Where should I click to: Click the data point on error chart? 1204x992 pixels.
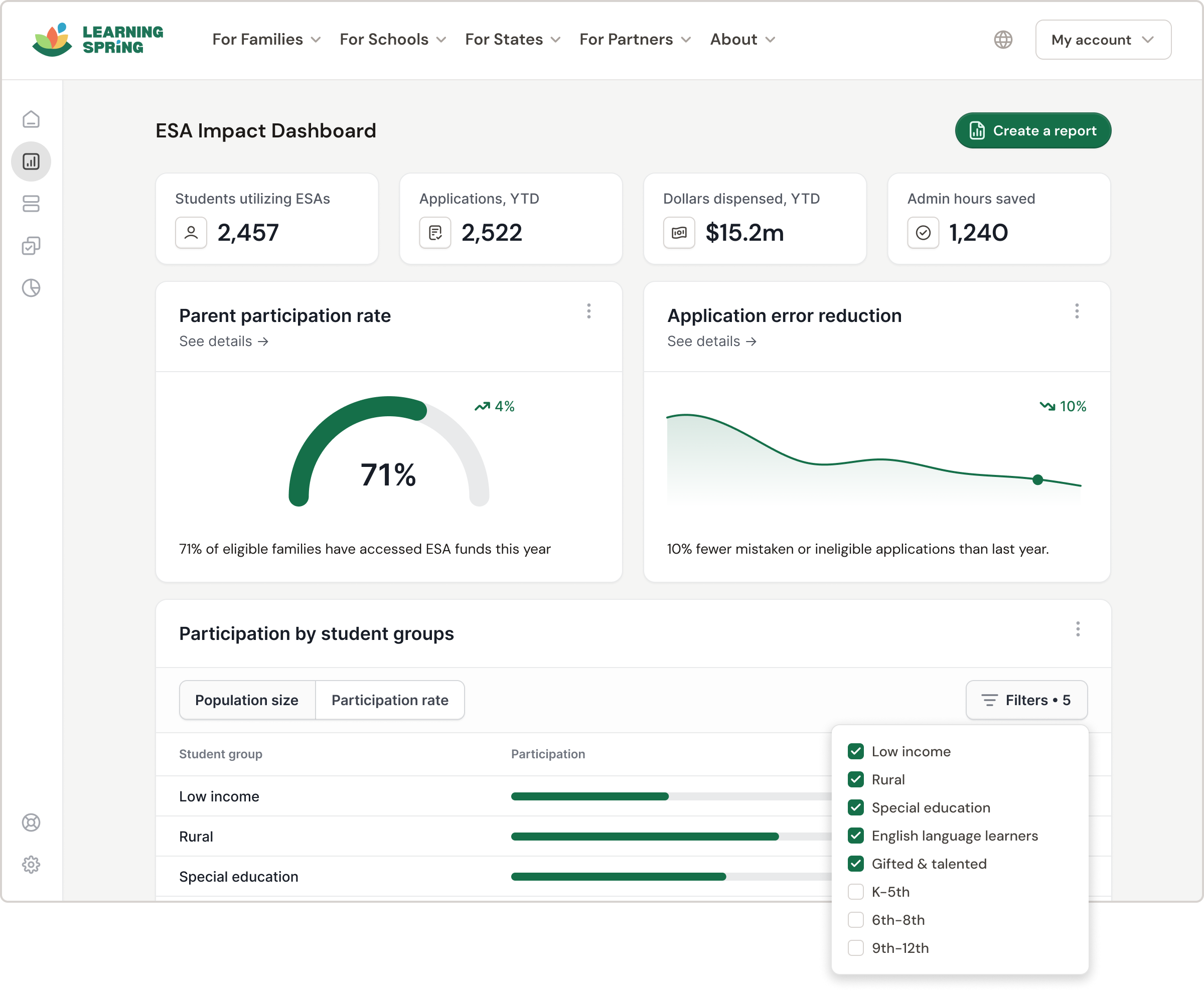[x=1037, y=480]
